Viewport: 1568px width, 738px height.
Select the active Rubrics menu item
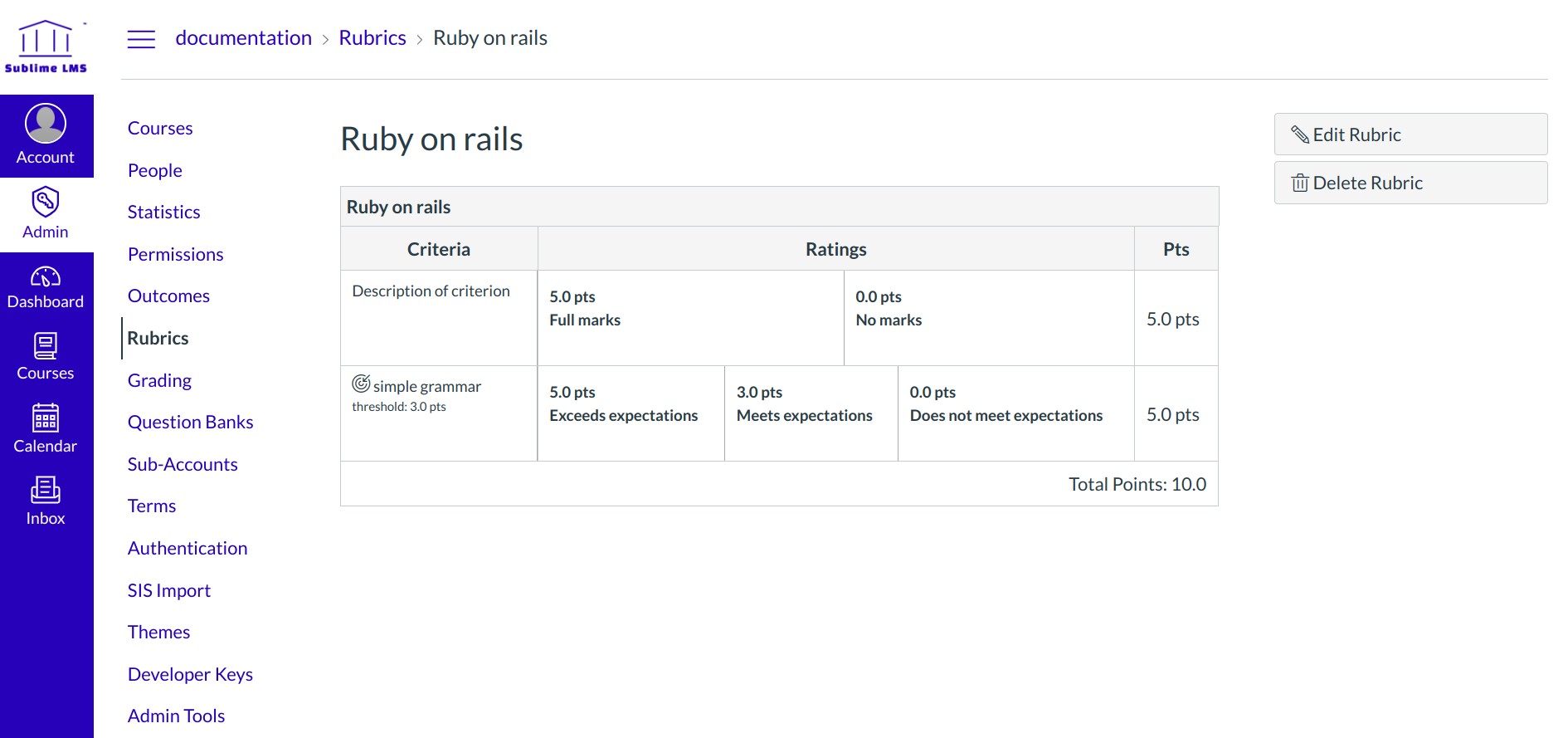coord(158,338)
